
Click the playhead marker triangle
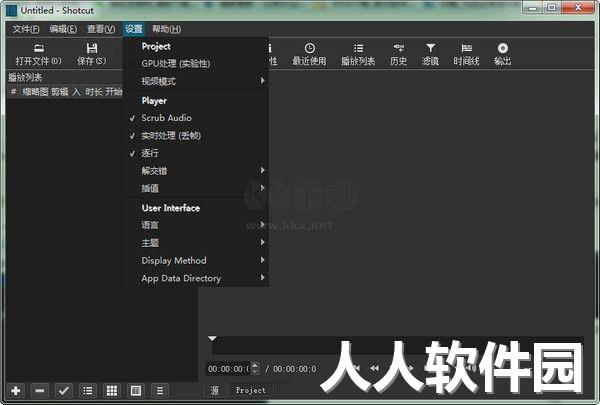pos(212,338)
